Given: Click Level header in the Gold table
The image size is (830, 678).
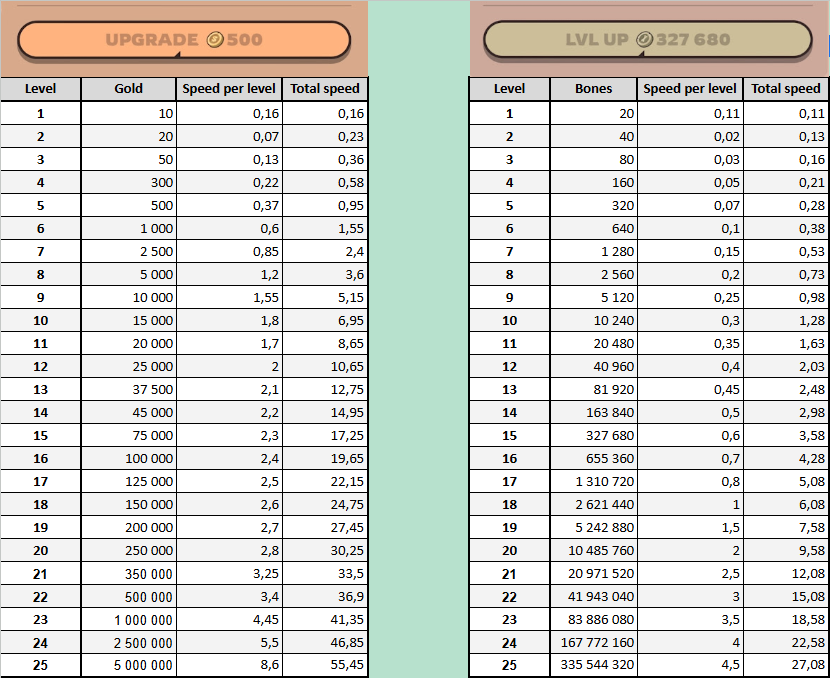Looking at the screenshot, I should coord(40,89).
